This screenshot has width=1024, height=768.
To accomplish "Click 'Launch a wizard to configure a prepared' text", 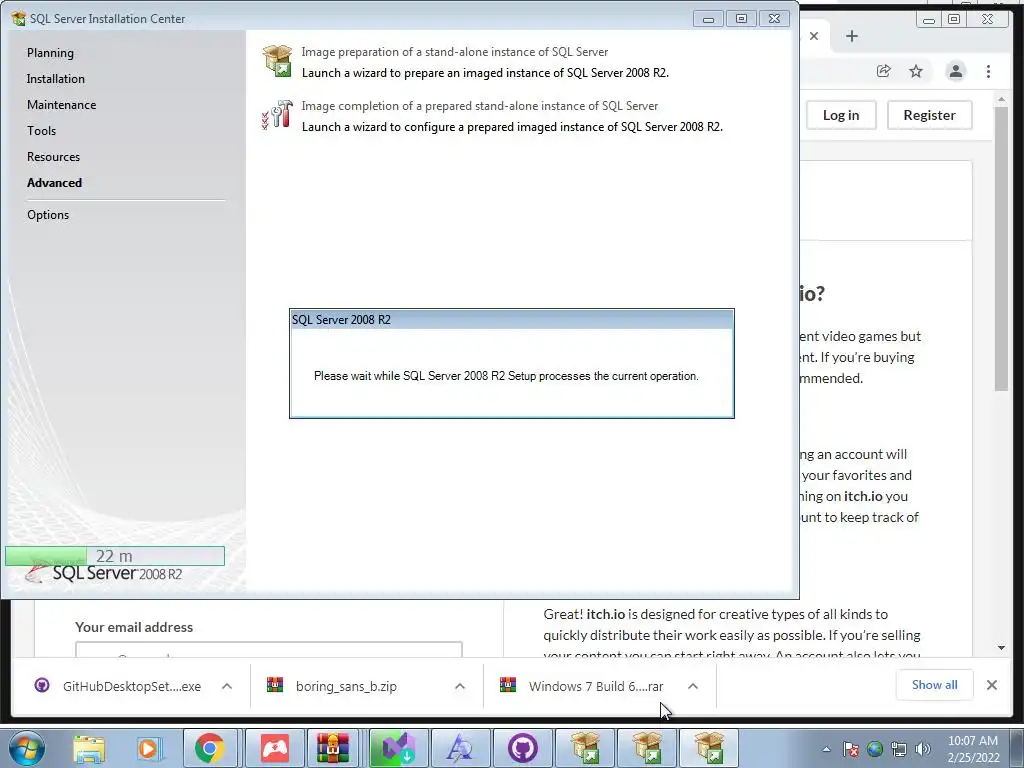I will point(512,127).
